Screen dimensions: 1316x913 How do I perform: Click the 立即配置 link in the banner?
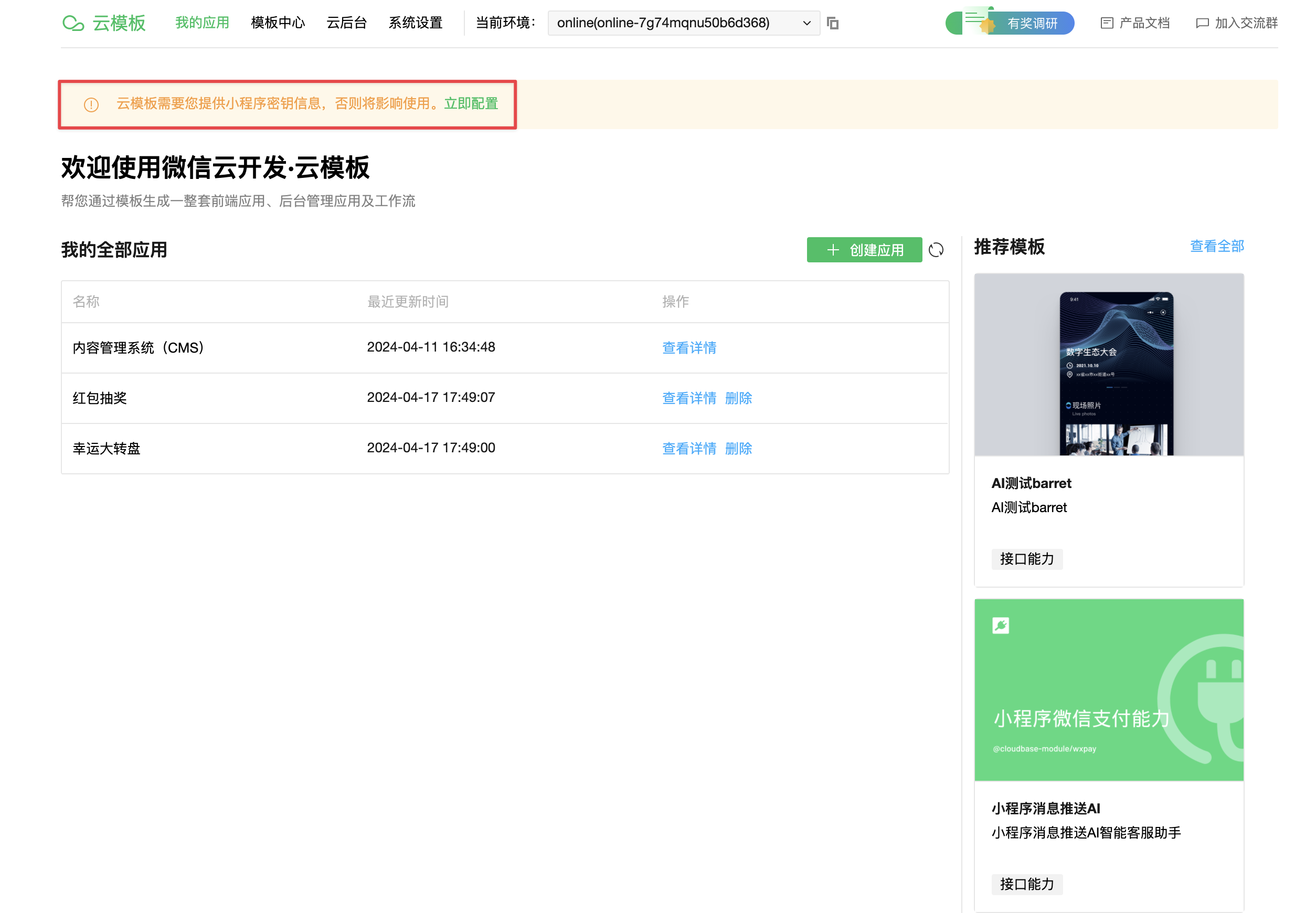[x=471, y=103]
